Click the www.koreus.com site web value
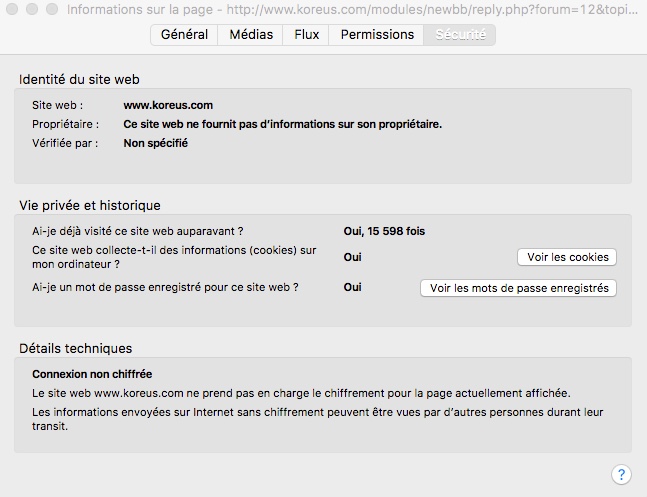 167,105
